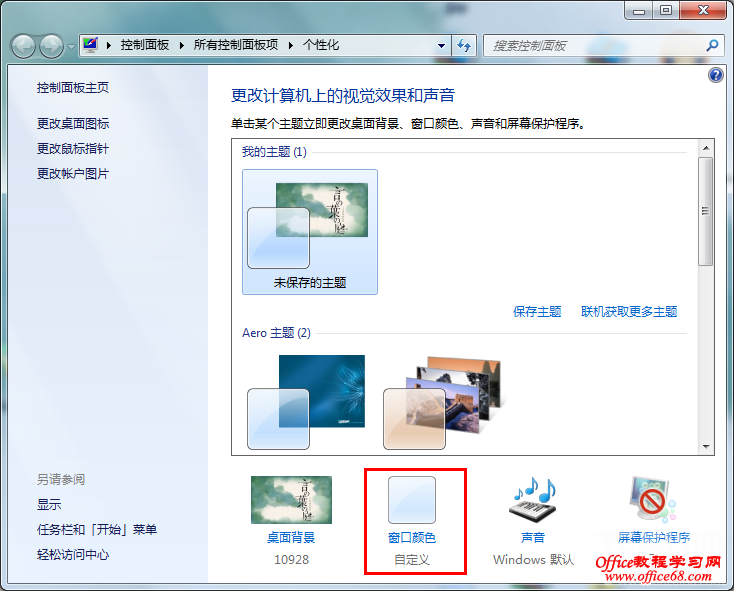Click the Back navigation arrow button

(23, 46)
